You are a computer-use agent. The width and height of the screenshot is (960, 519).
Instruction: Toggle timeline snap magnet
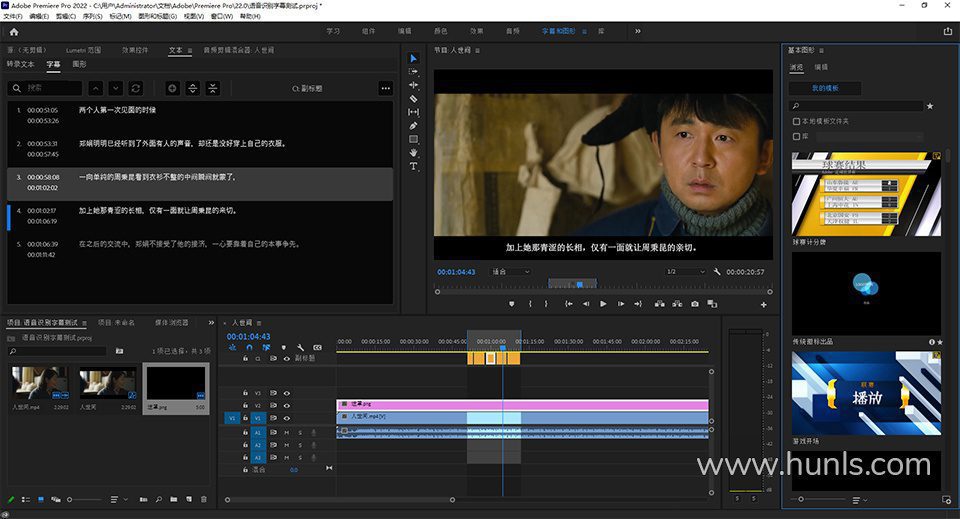point(249,348)
